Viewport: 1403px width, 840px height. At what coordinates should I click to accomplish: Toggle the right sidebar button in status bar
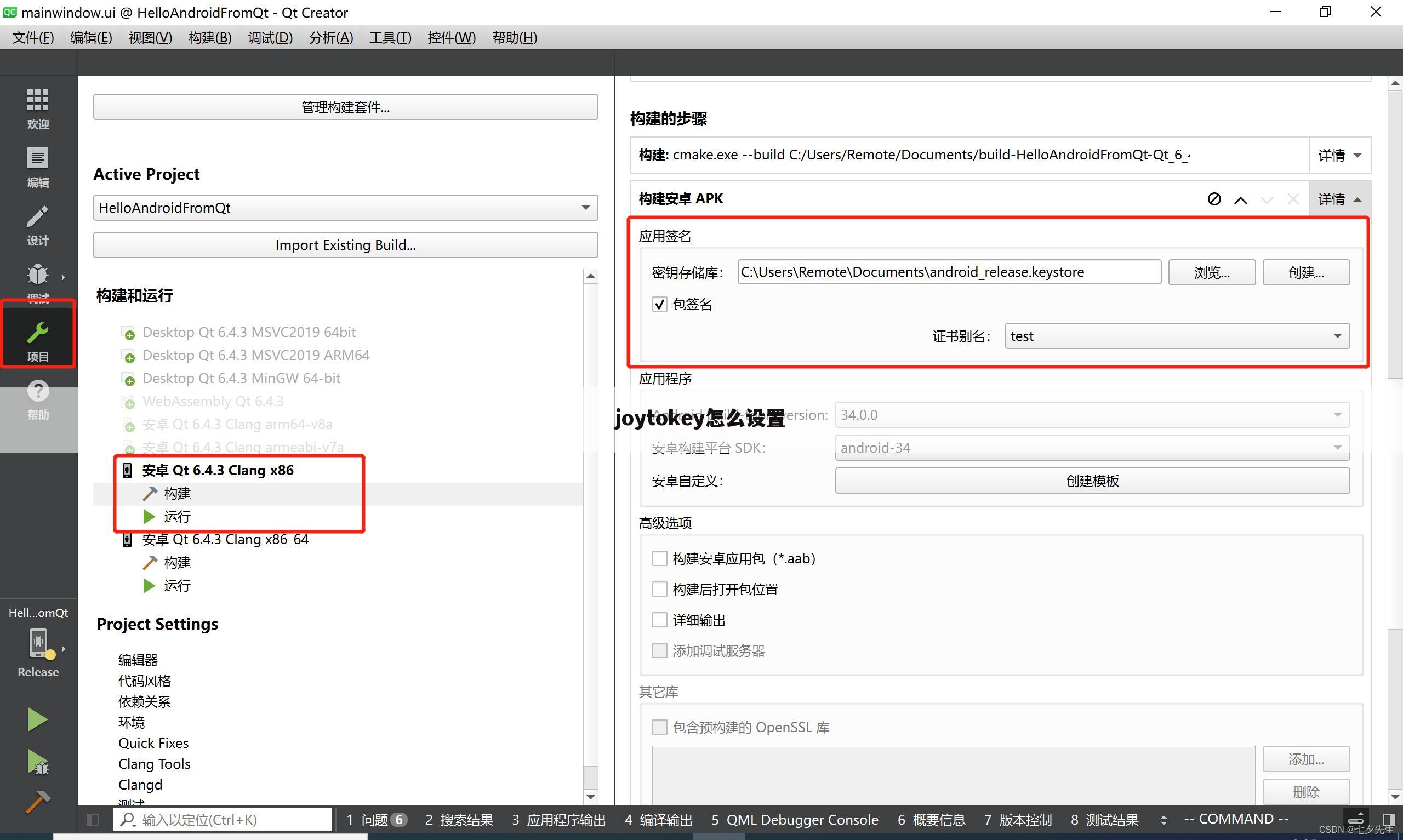click(x=1389, y=820)
